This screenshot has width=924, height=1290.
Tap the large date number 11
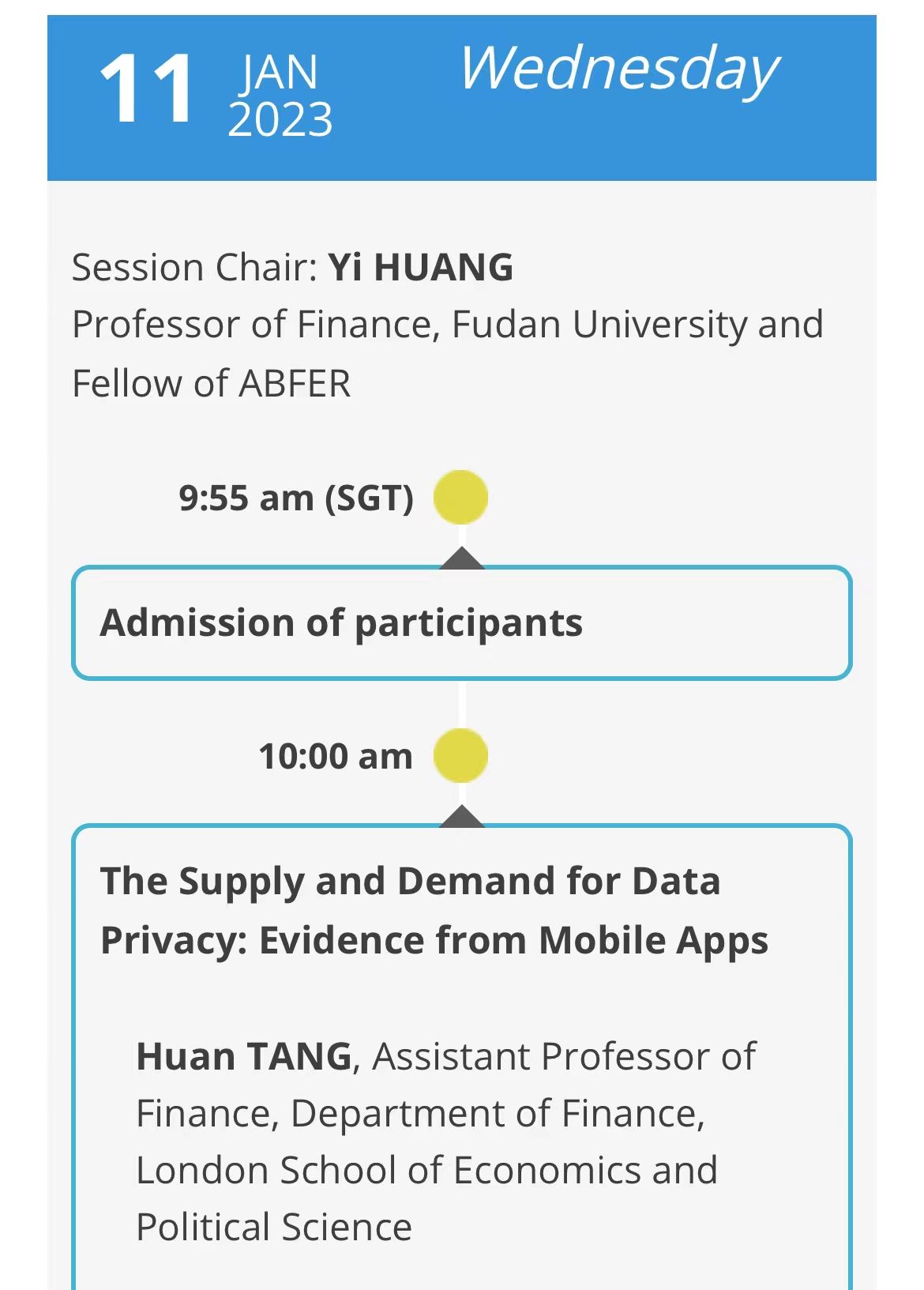(x=147, y=89)
